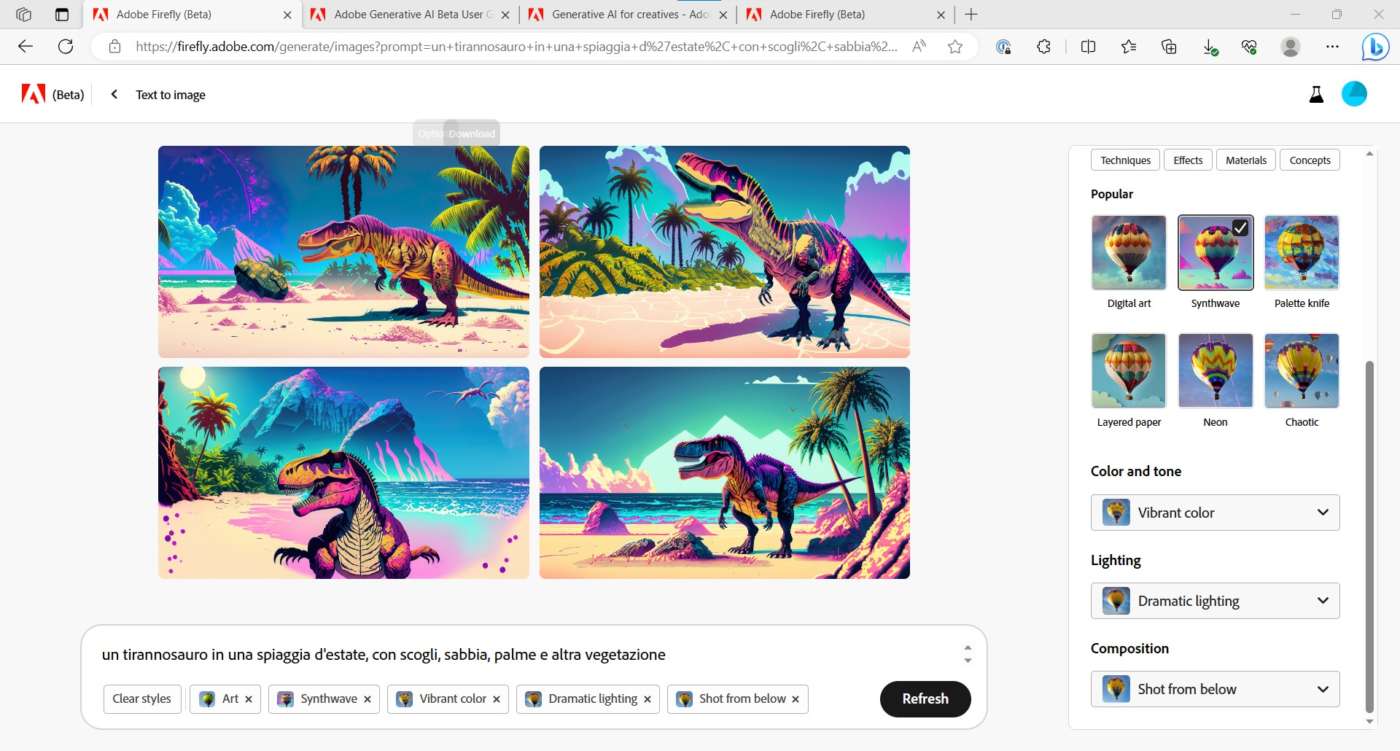Open the browser Settings and more menu
The width and height of the screenshot is (1400, 751).
(x=1332, y=46)
